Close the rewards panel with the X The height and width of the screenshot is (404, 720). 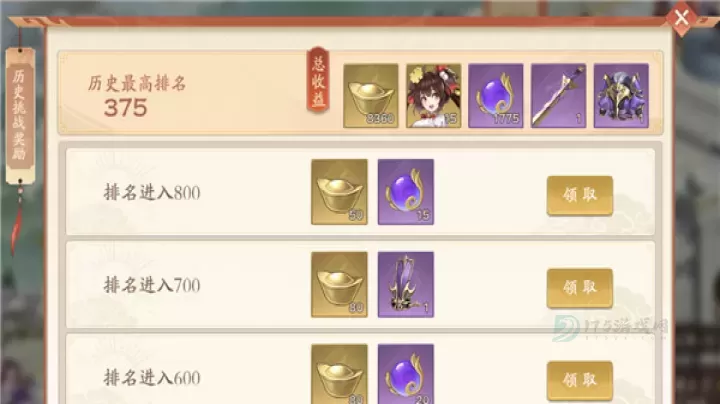[681, 18]
